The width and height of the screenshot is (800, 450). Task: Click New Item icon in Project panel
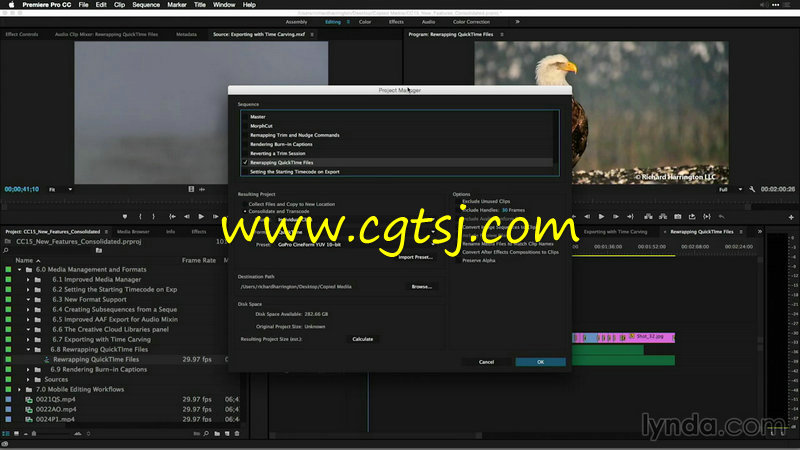coord(227,434)
